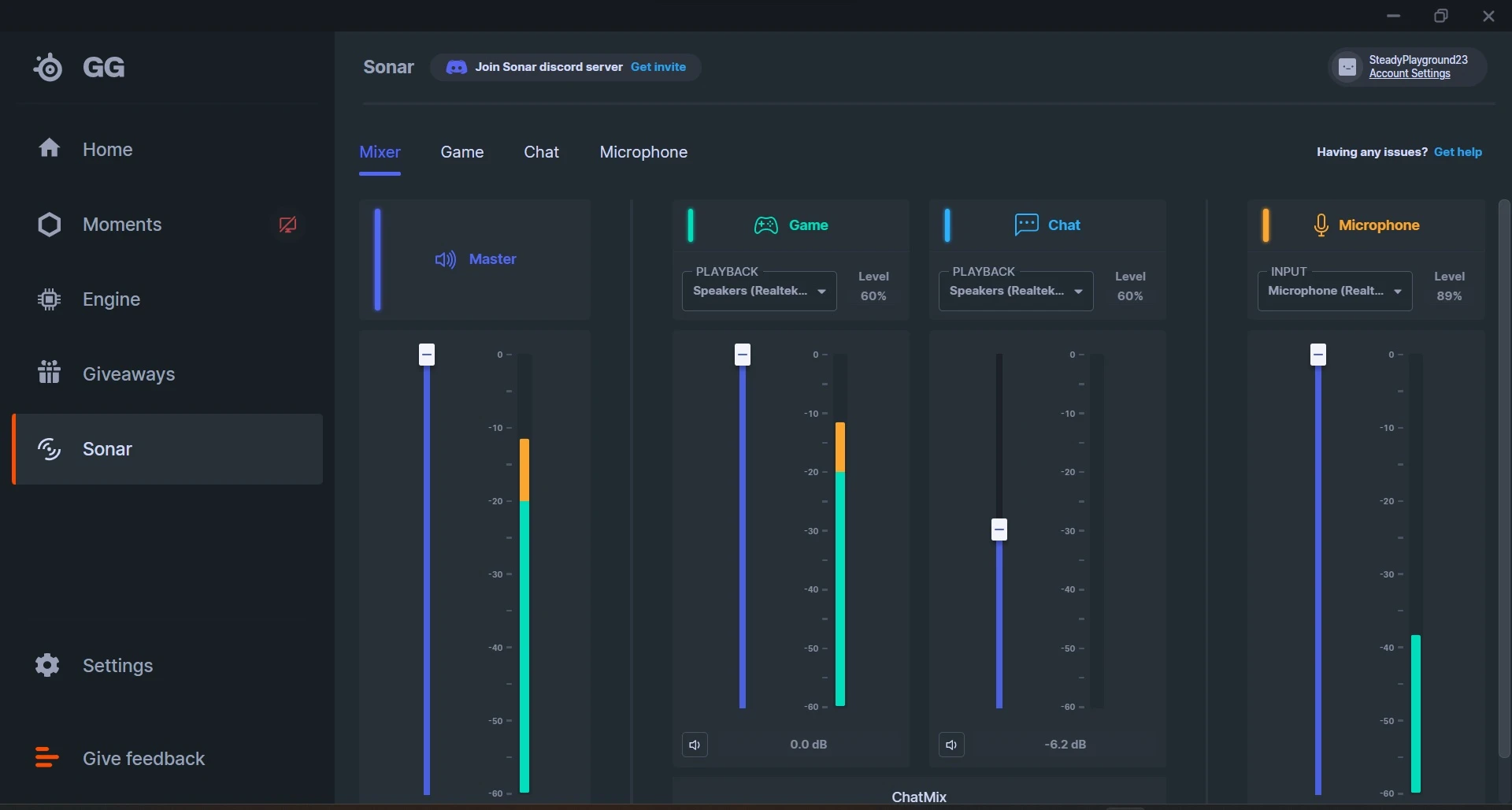Viewport: 1512px width, 810px height.
Task: Switch to the Game tab
Action: click(462, 152)
